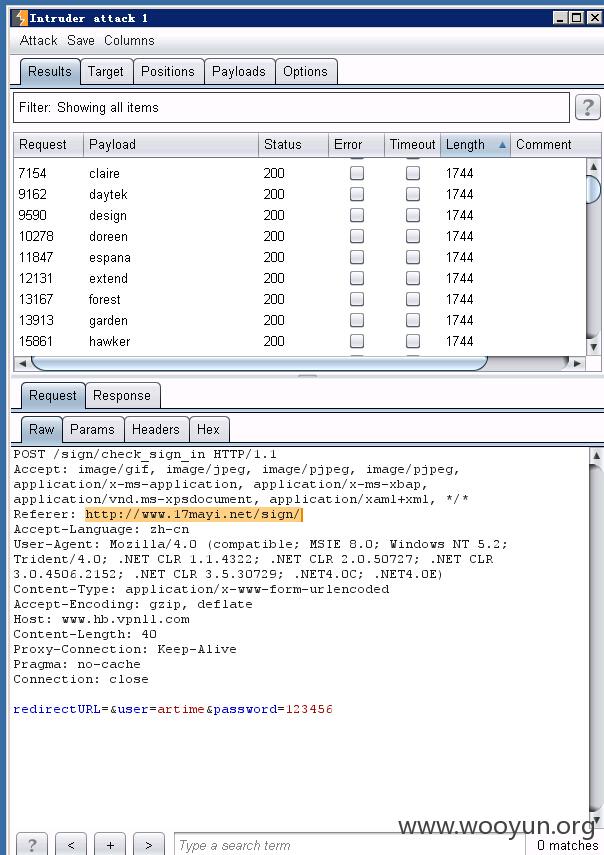Tick the Timeout checkbox for design
604x855 pixels.
tap(413, 215)
